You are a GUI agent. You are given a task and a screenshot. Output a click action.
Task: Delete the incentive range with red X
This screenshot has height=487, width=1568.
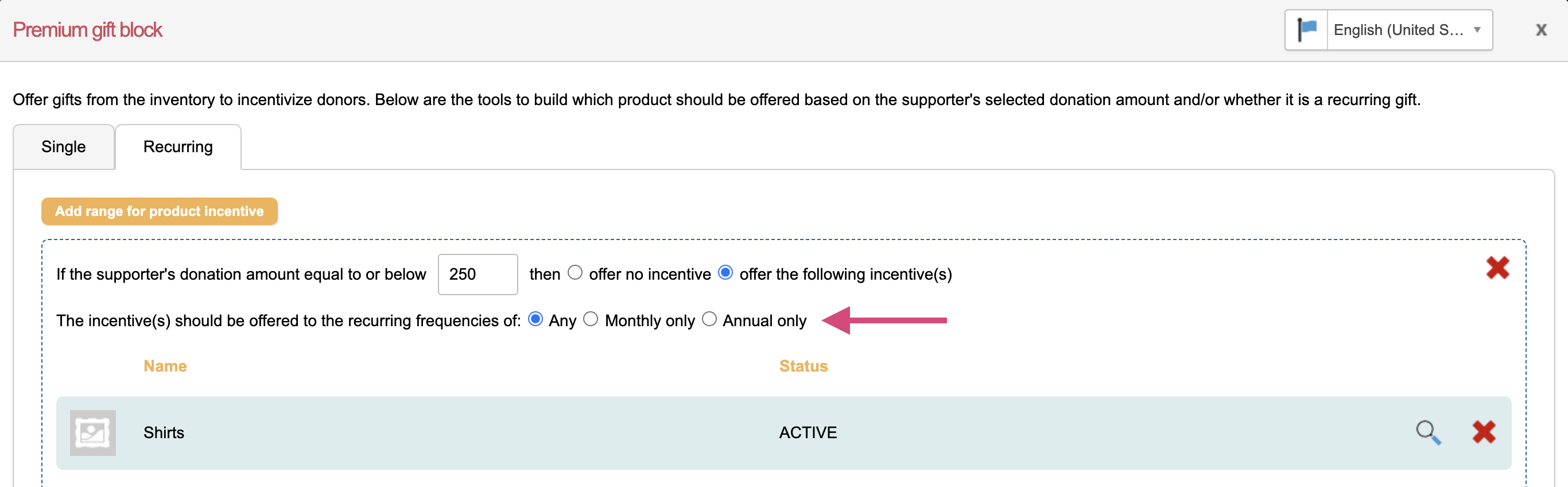[x=1497, y=268]
